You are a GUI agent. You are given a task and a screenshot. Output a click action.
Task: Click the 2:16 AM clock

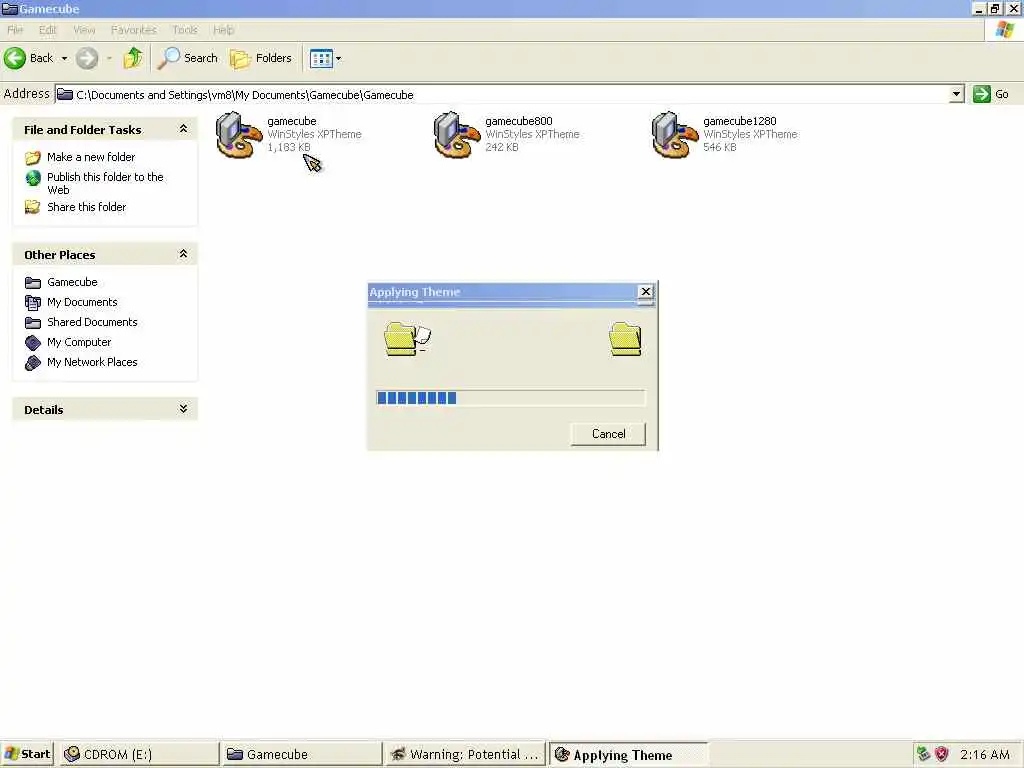click(x=985, y=754)
